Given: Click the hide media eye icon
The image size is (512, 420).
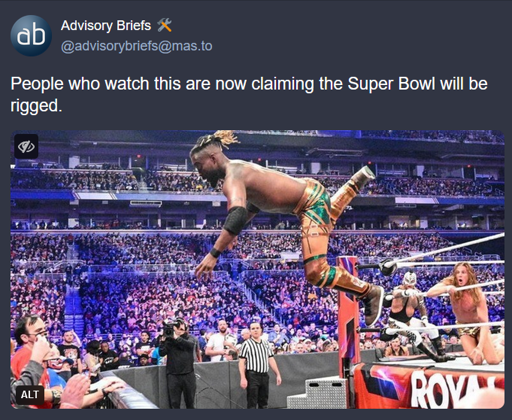Looking at the screenshot, I should (x=26, y=146).
